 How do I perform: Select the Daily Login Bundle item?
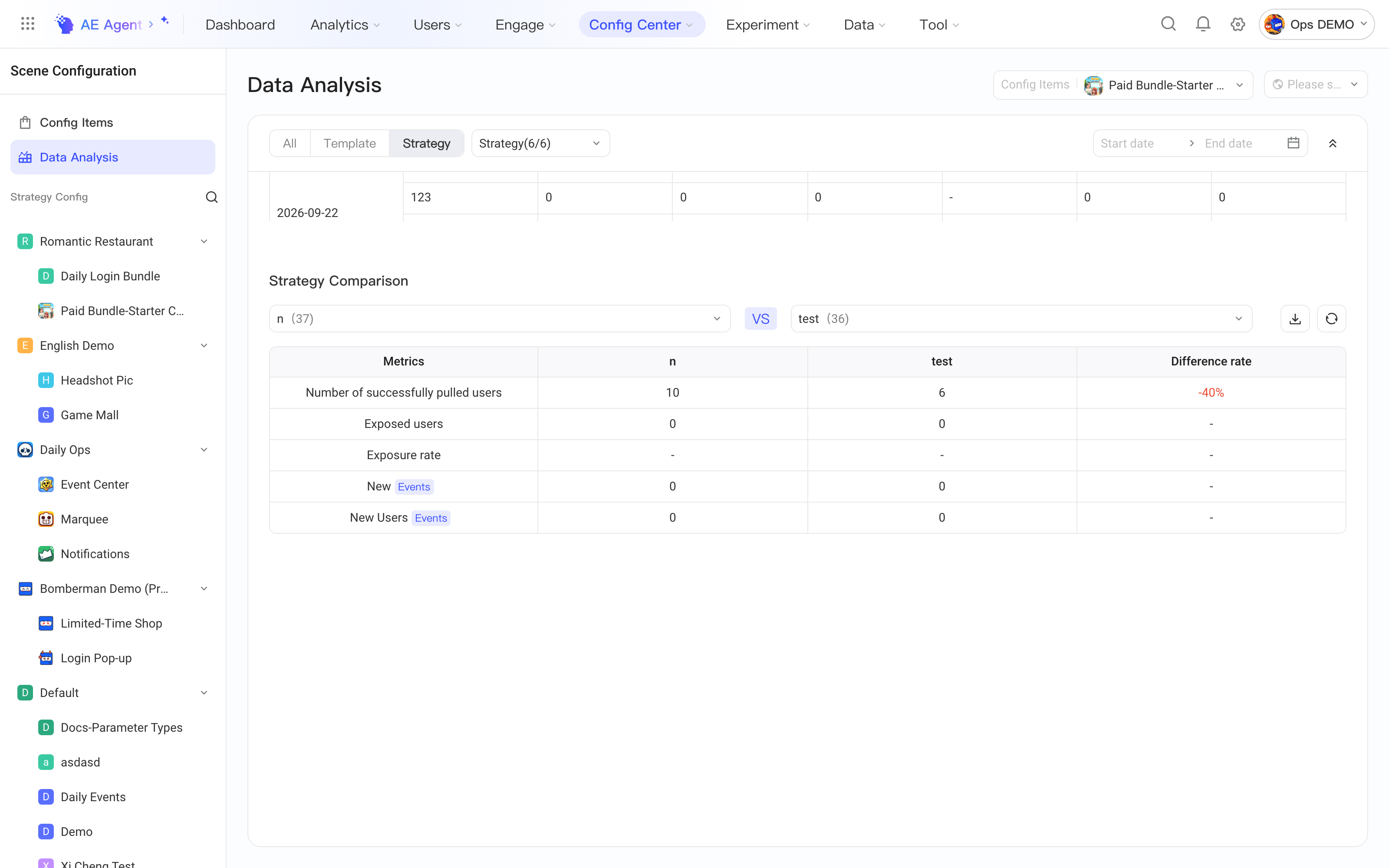(112, 276)
